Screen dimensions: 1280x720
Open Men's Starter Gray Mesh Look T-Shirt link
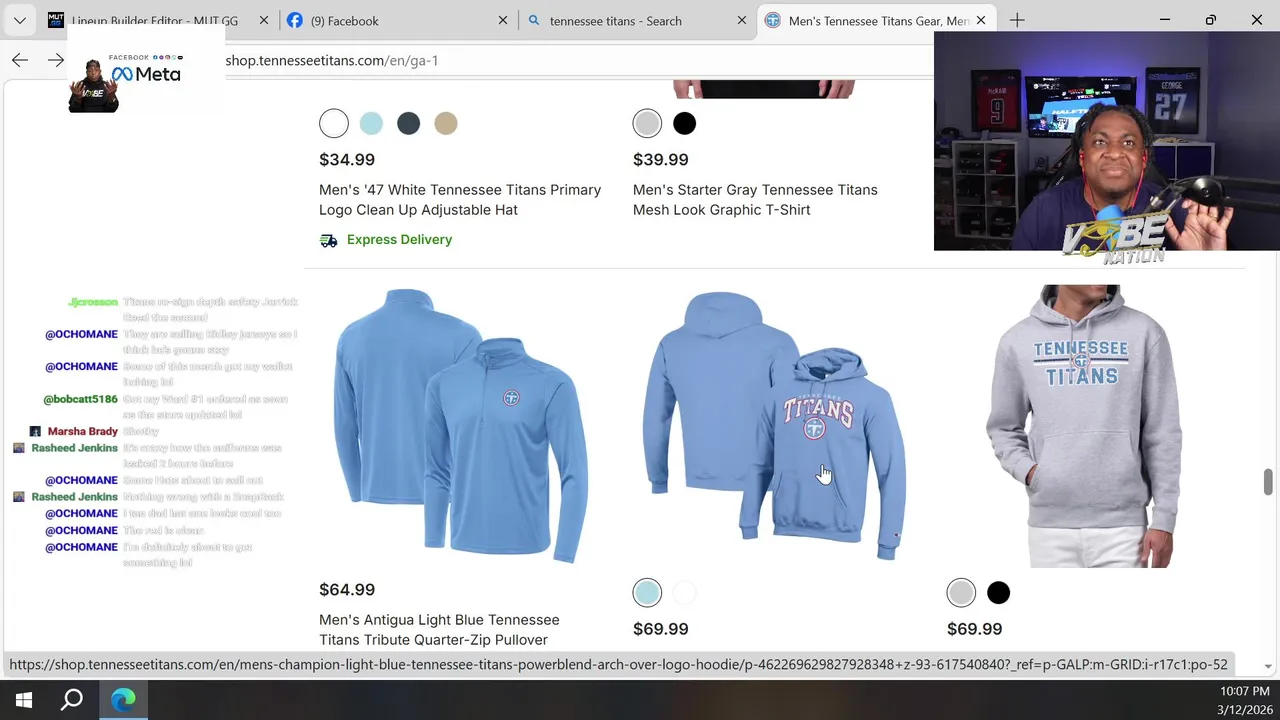755,200
